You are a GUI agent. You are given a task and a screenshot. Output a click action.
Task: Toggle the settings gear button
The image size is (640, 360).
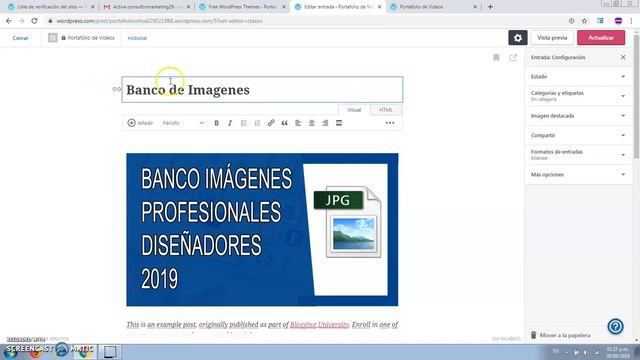(x=518, y=38)
